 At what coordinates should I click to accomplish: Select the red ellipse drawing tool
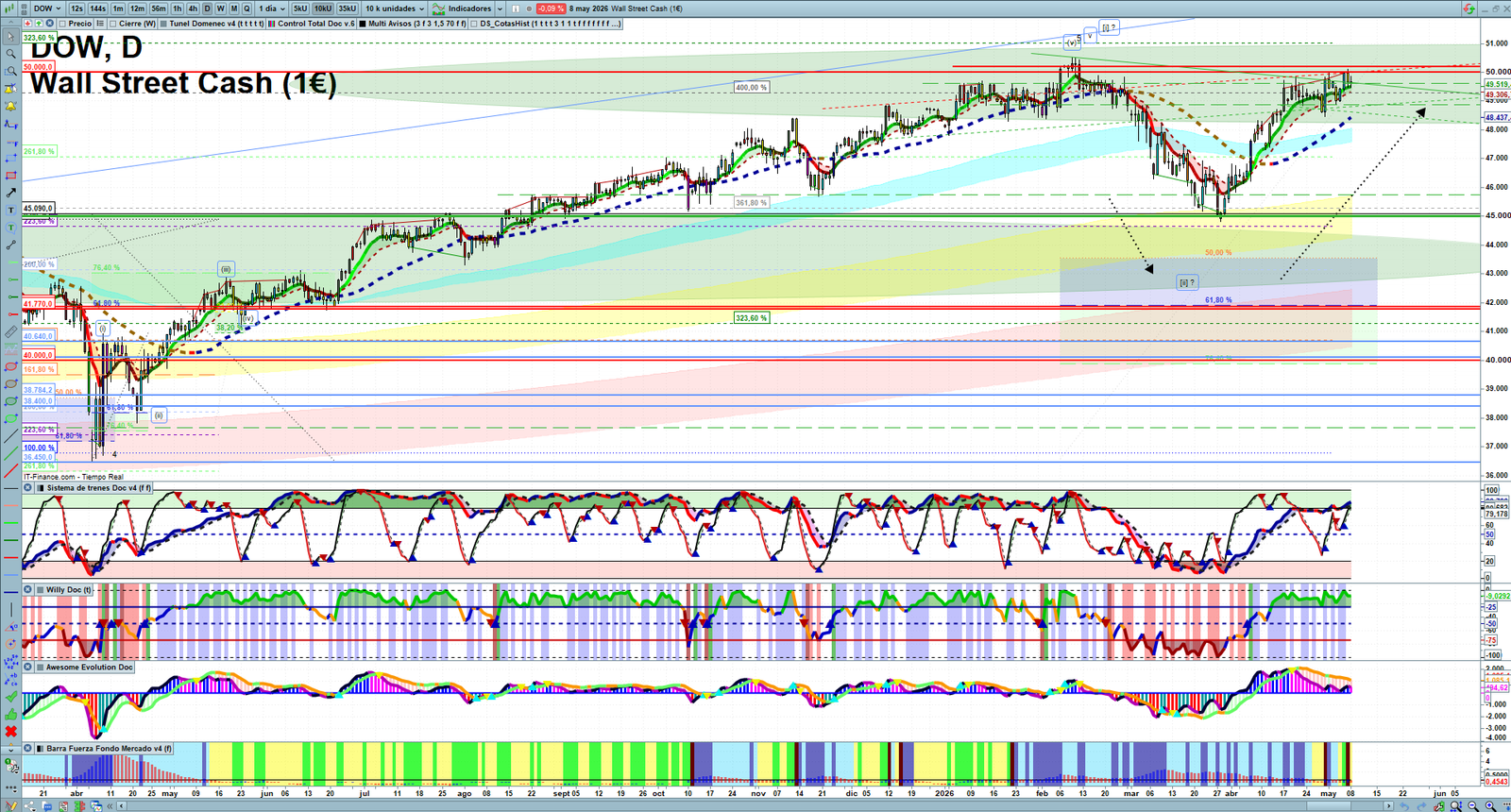click(x=10, y=367)
